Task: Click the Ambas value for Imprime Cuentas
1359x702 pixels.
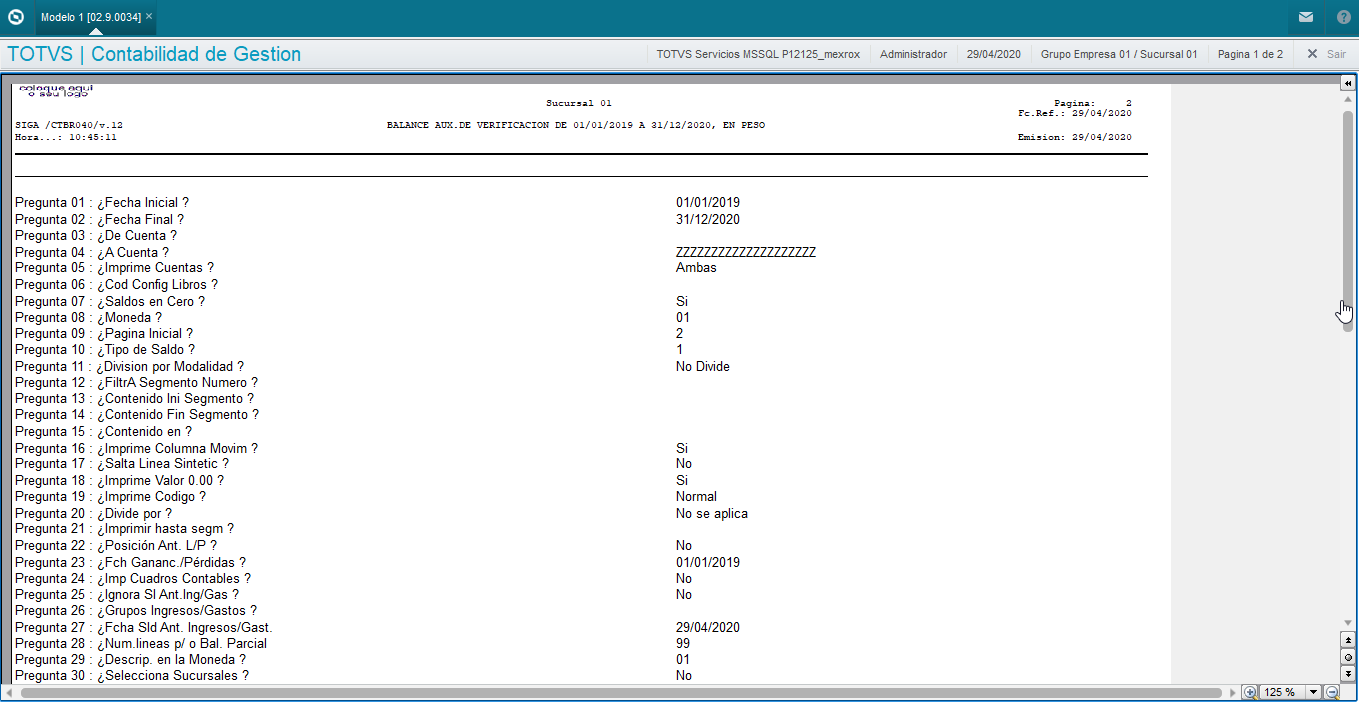Action: (x=696, y=268)
